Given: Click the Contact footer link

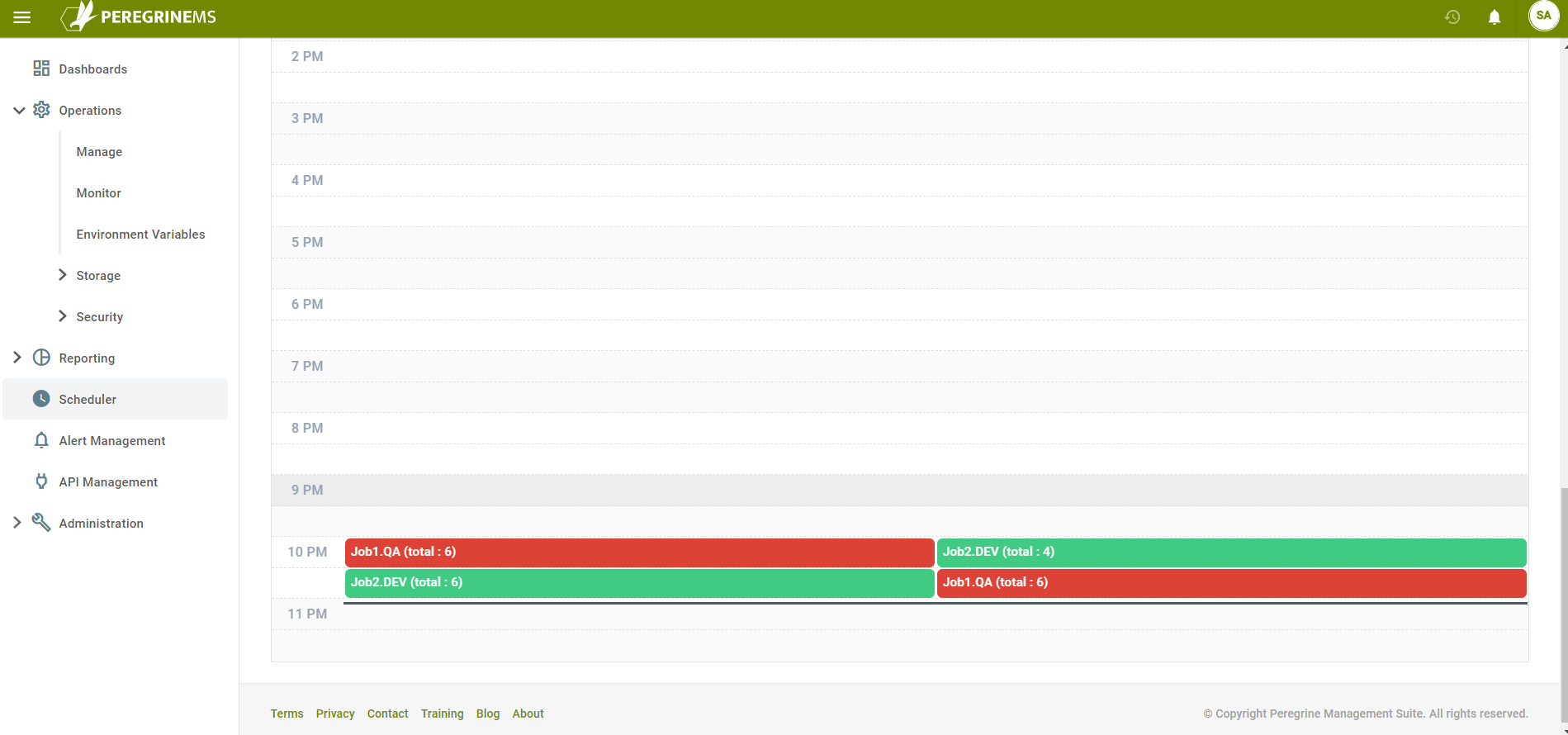Looking at the screenshot, I should tap(387, 714).
